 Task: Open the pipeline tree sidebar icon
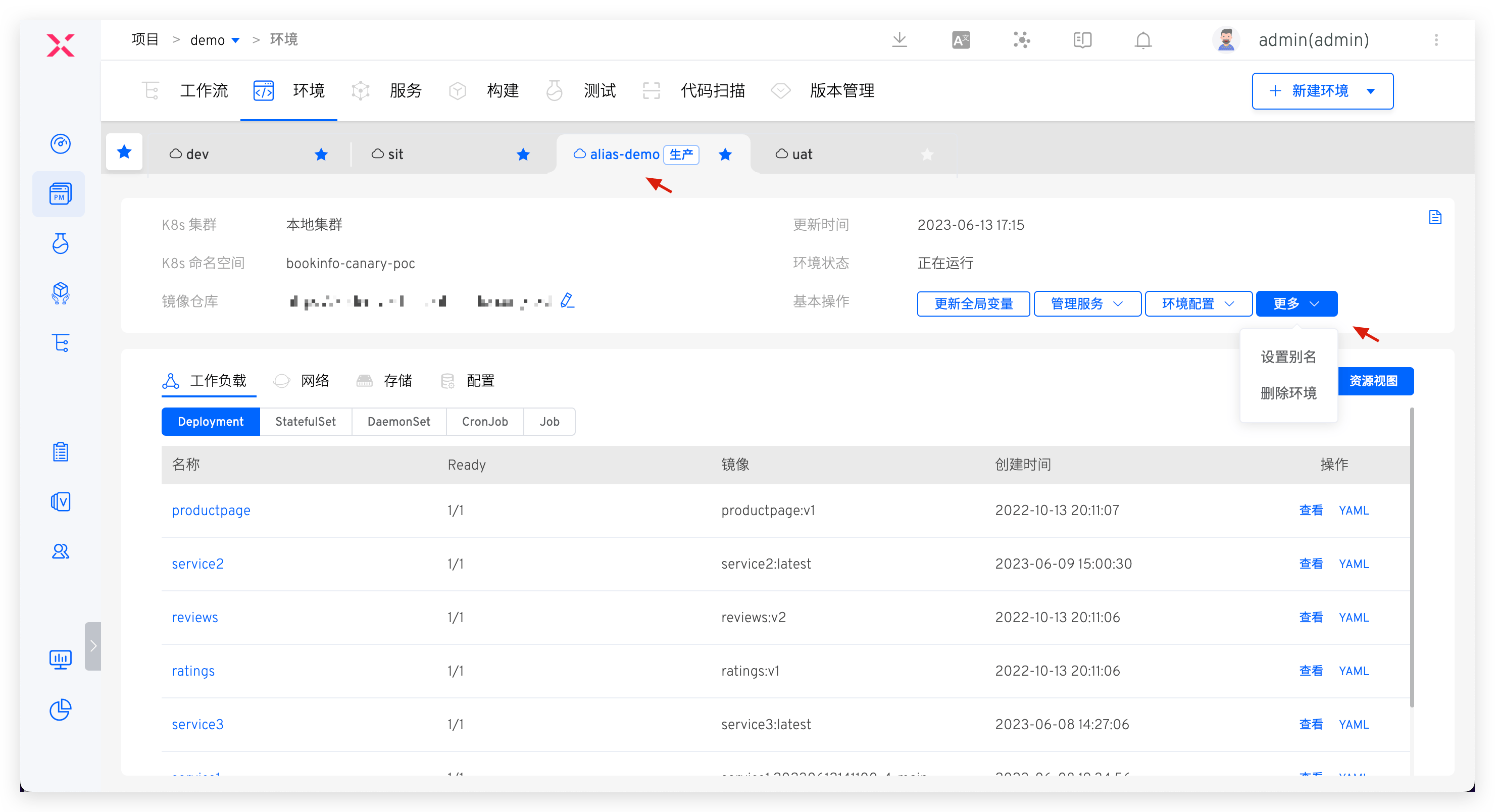(x=61, y=342)
